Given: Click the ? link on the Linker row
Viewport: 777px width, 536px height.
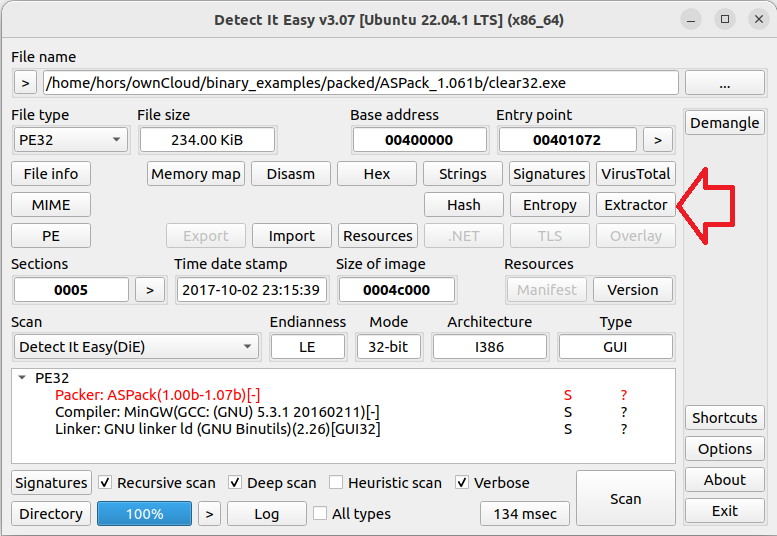Looking at the screenshot, I should tap(624, 429).
